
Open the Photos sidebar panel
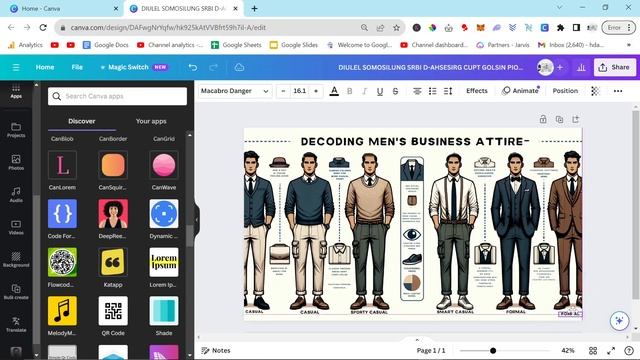[16, 162]
